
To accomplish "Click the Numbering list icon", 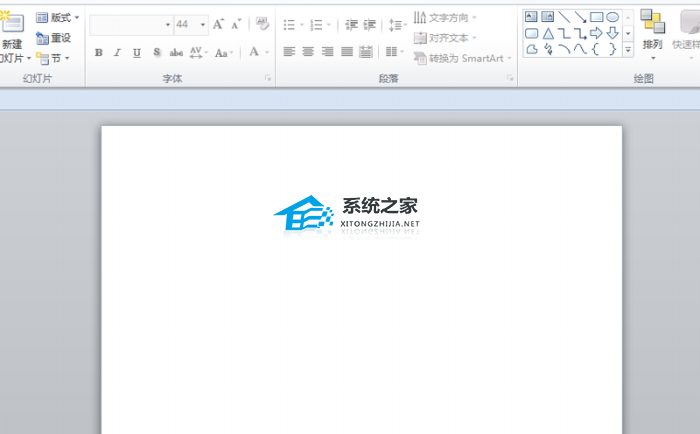I will [316, 25].
